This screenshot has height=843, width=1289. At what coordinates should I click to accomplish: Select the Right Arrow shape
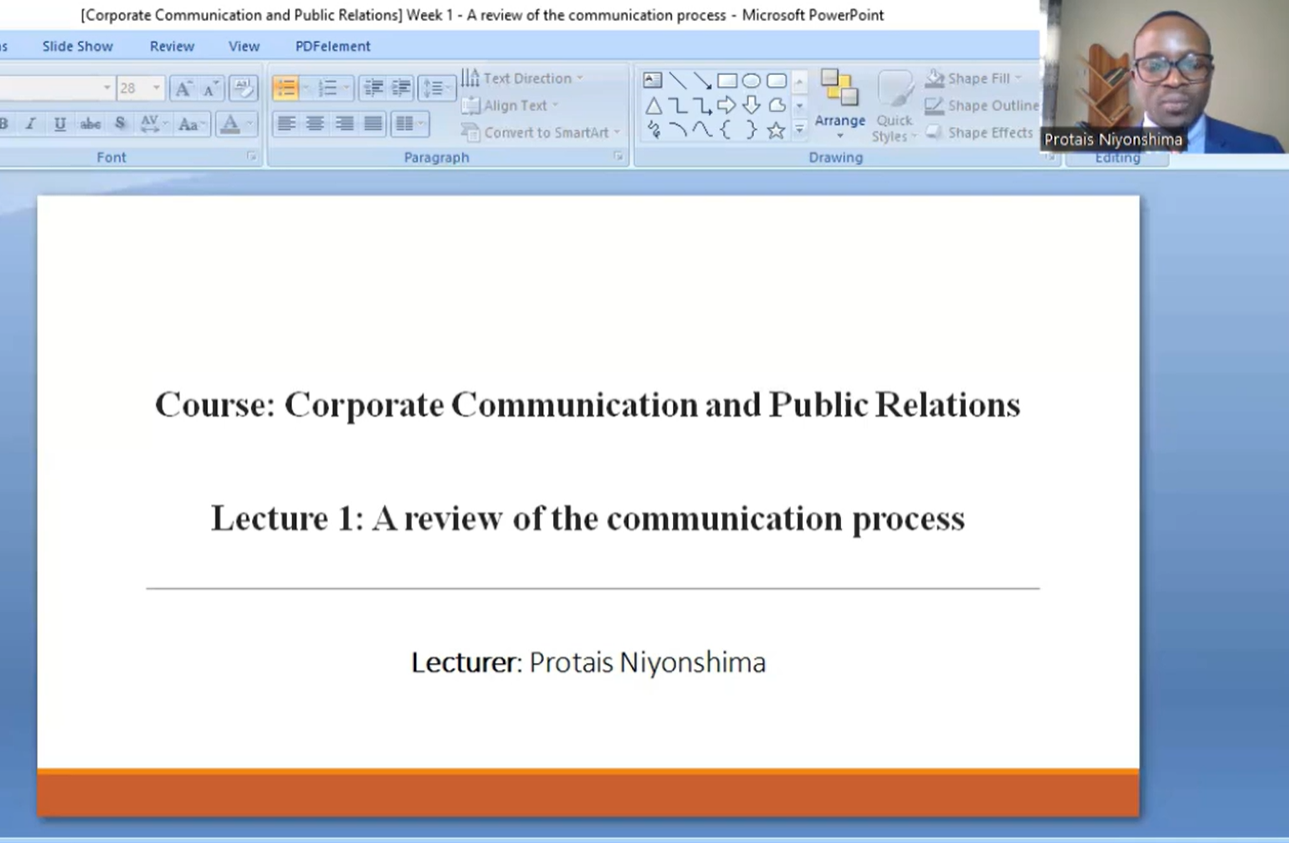tap(727, 105)
